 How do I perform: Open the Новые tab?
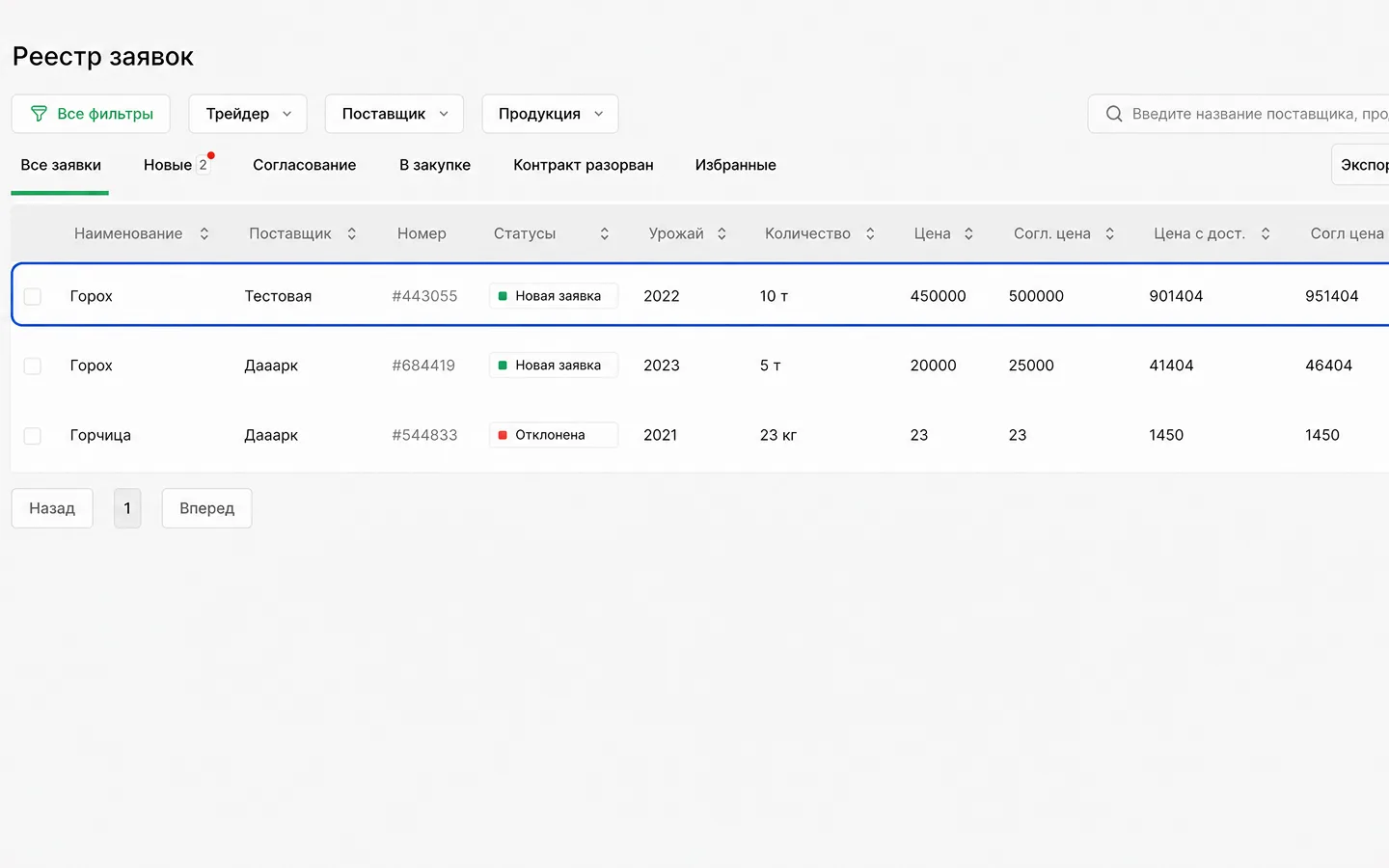click(177, 165)
